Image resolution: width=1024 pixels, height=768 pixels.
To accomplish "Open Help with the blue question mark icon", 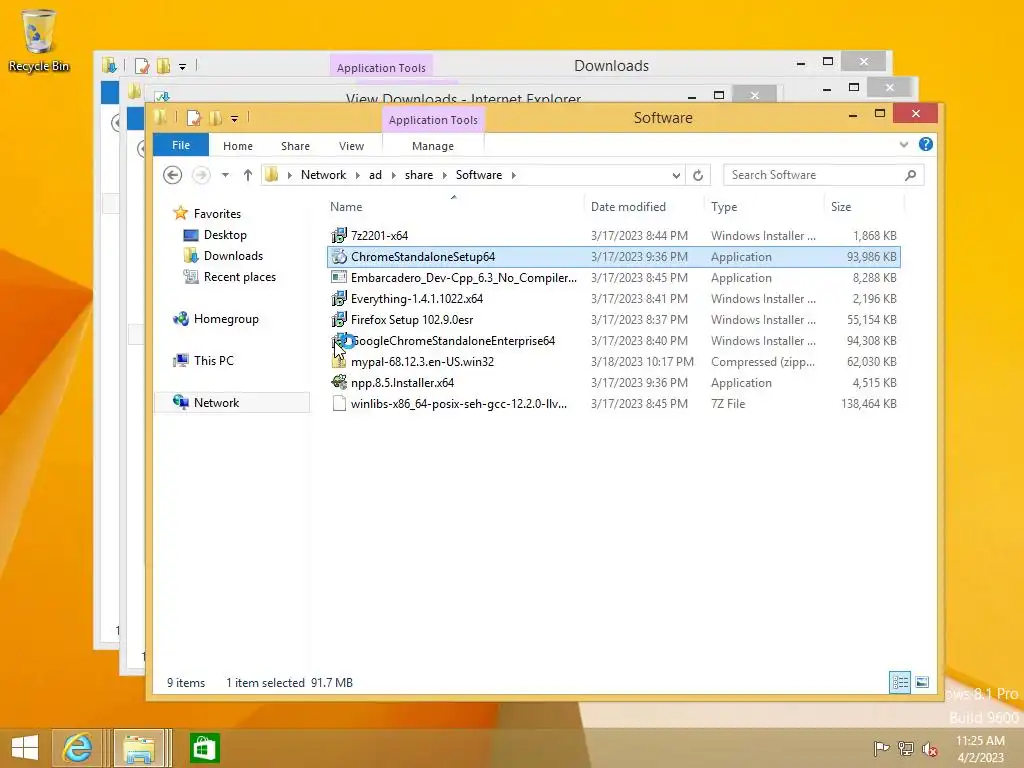I will pyautogui.click(x=925, y=144).
